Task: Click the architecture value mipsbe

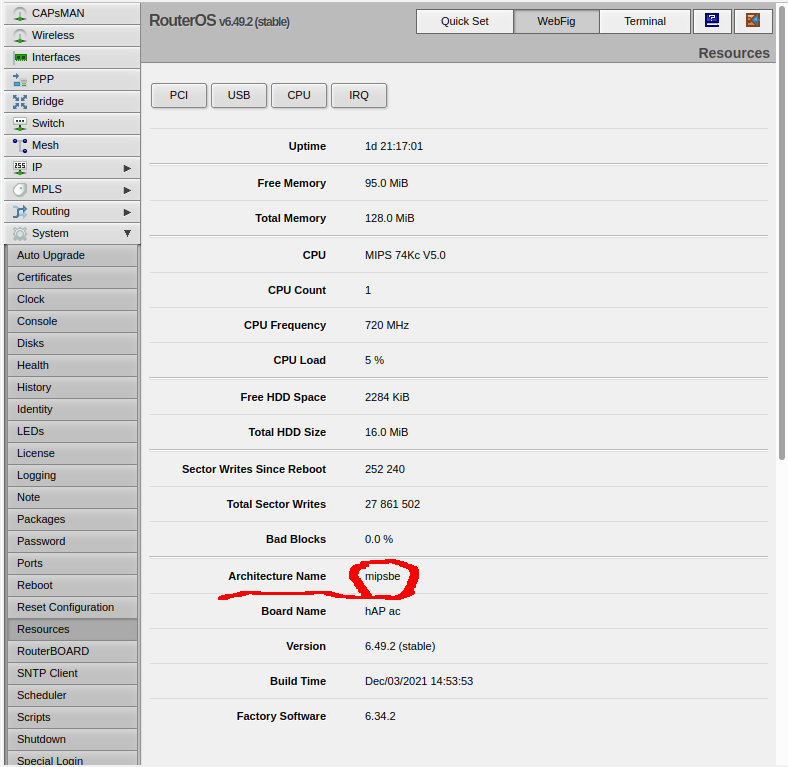Action: point(382,577)
